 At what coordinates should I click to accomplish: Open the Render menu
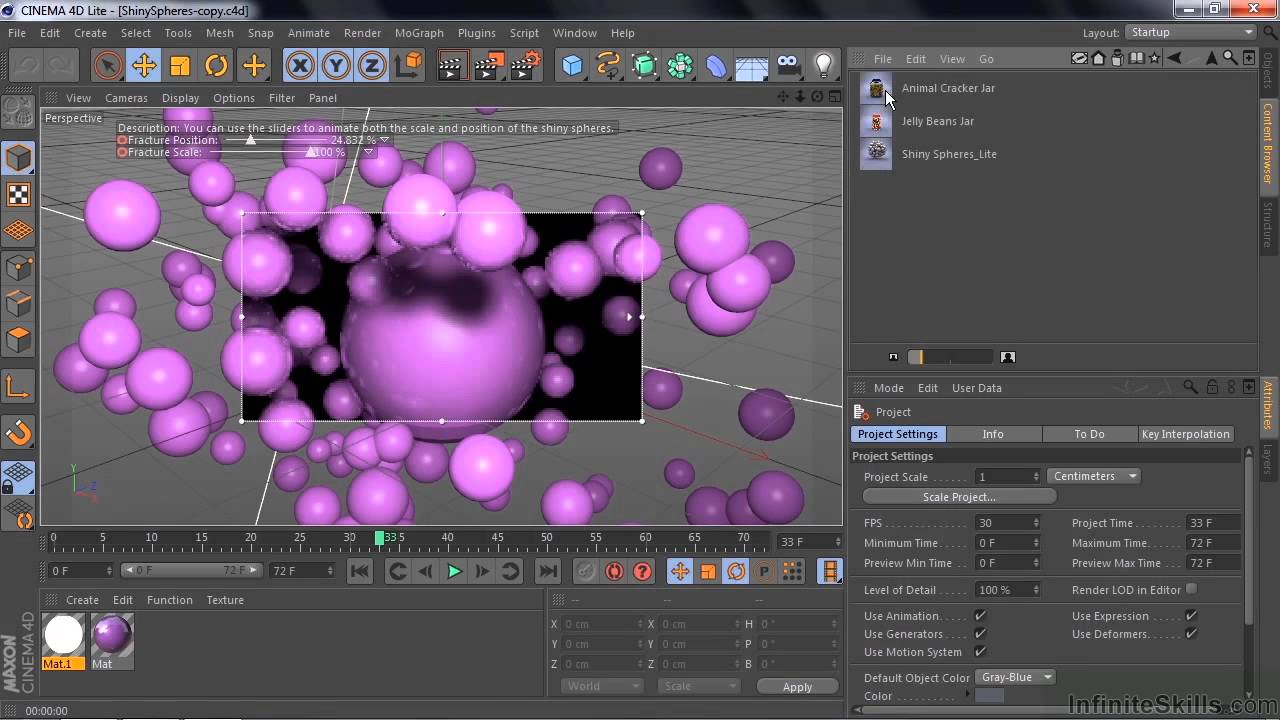click(x=362, y=32)
